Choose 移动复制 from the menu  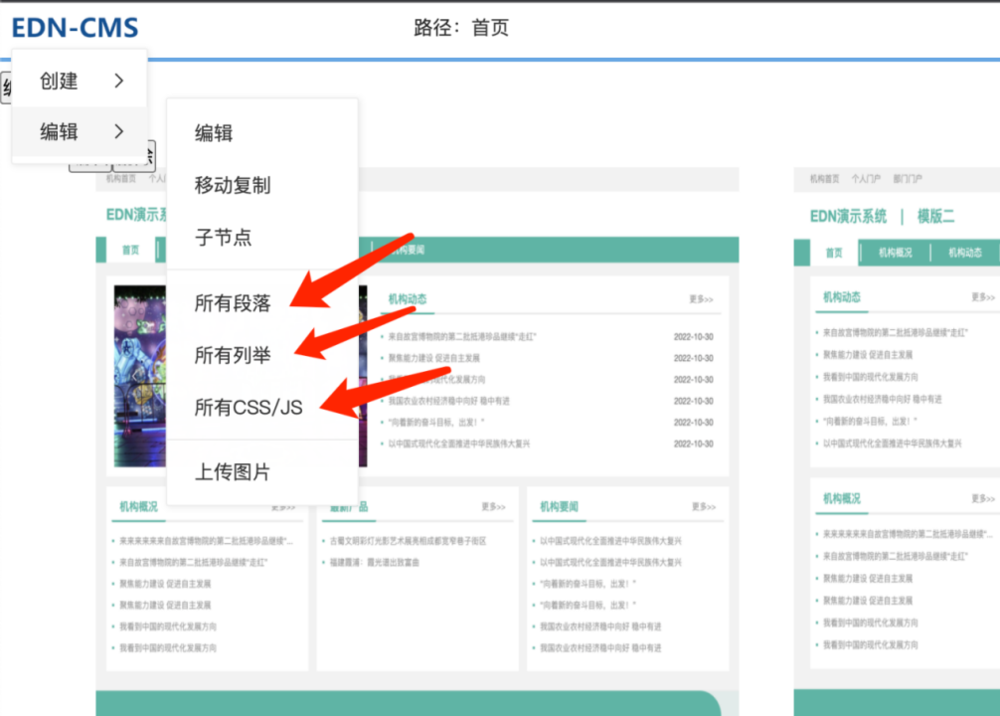coord(232,185)
